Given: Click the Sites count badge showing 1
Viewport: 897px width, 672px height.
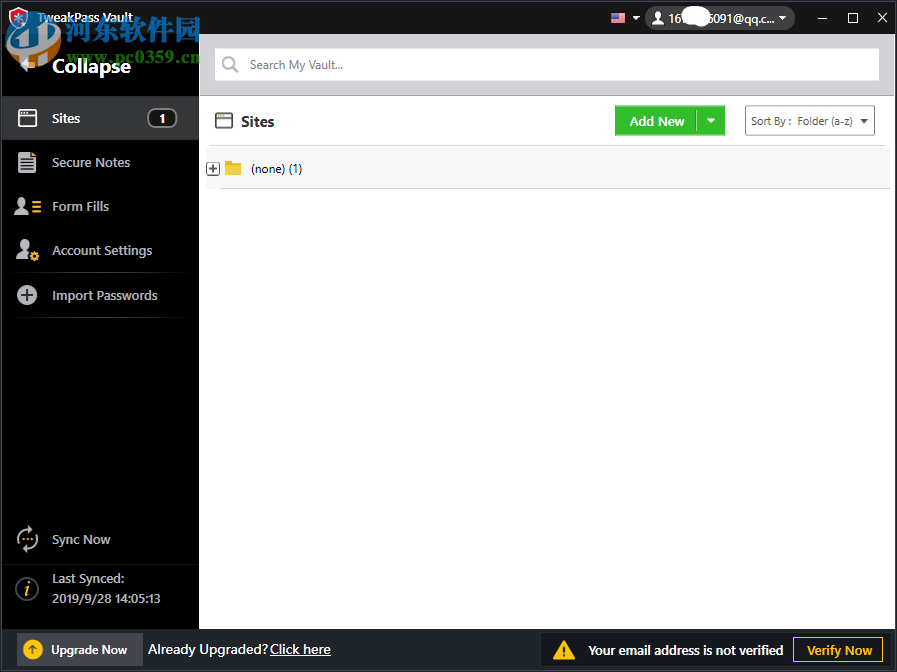Looking at the screenshot, I should point(162,118).
